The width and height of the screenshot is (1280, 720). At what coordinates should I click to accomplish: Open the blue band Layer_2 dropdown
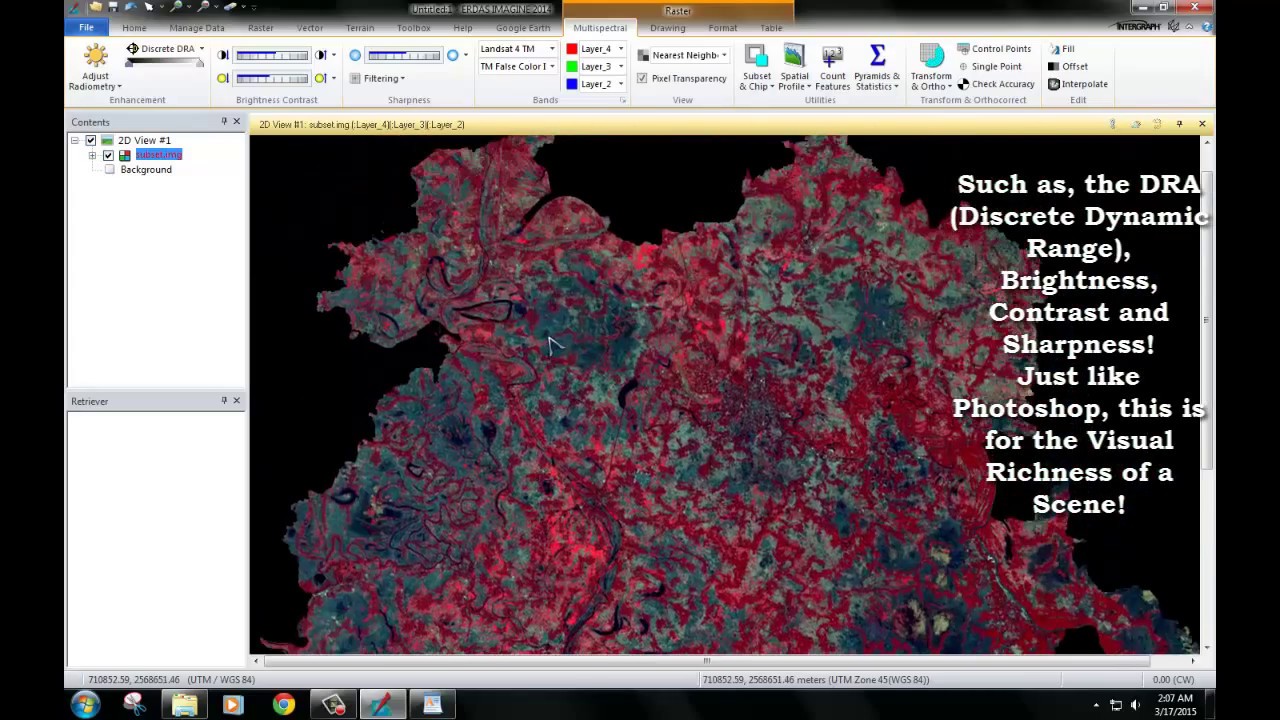point(620,84)
